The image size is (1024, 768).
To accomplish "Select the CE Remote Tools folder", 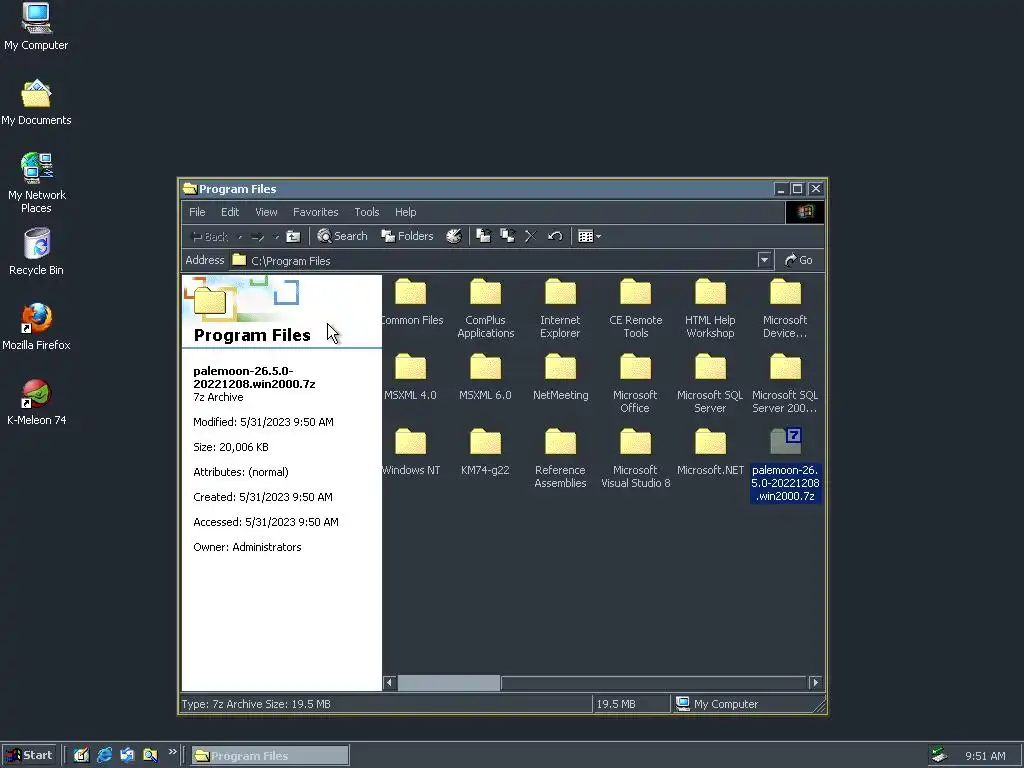I will tap(635, 308).
